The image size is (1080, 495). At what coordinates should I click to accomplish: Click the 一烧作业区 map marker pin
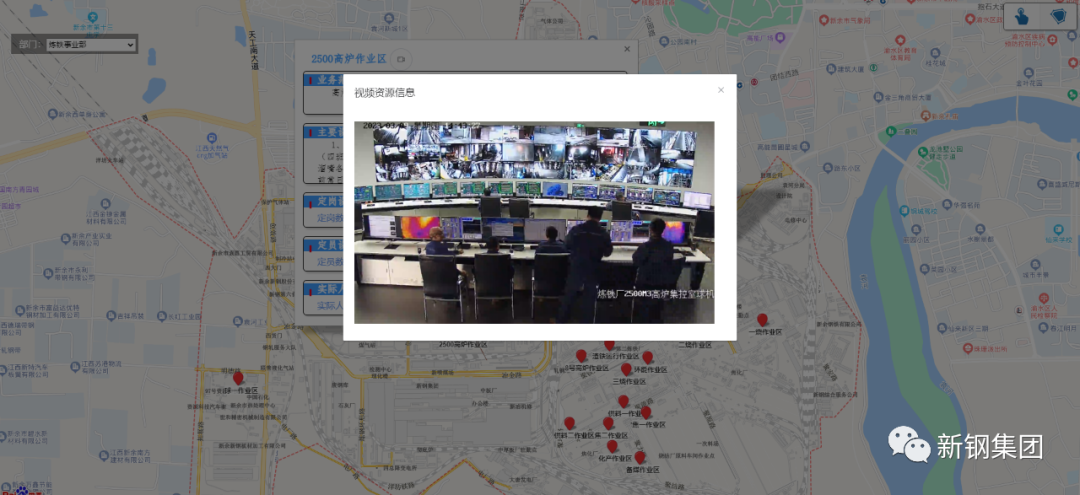click(762, 320)
